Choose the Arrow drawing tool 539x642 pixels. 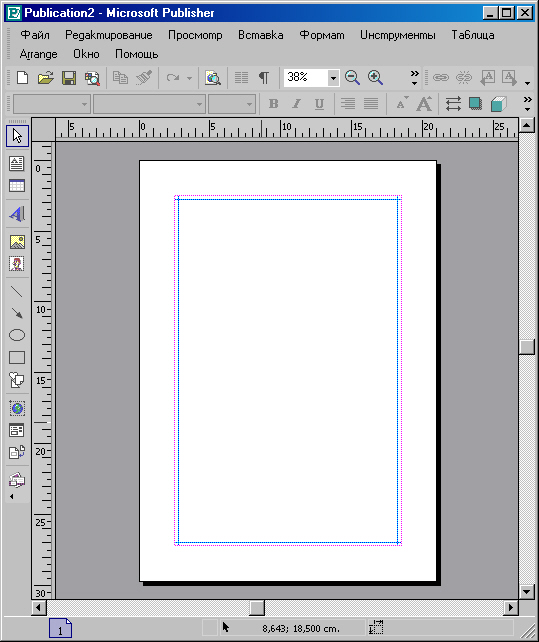17,313
